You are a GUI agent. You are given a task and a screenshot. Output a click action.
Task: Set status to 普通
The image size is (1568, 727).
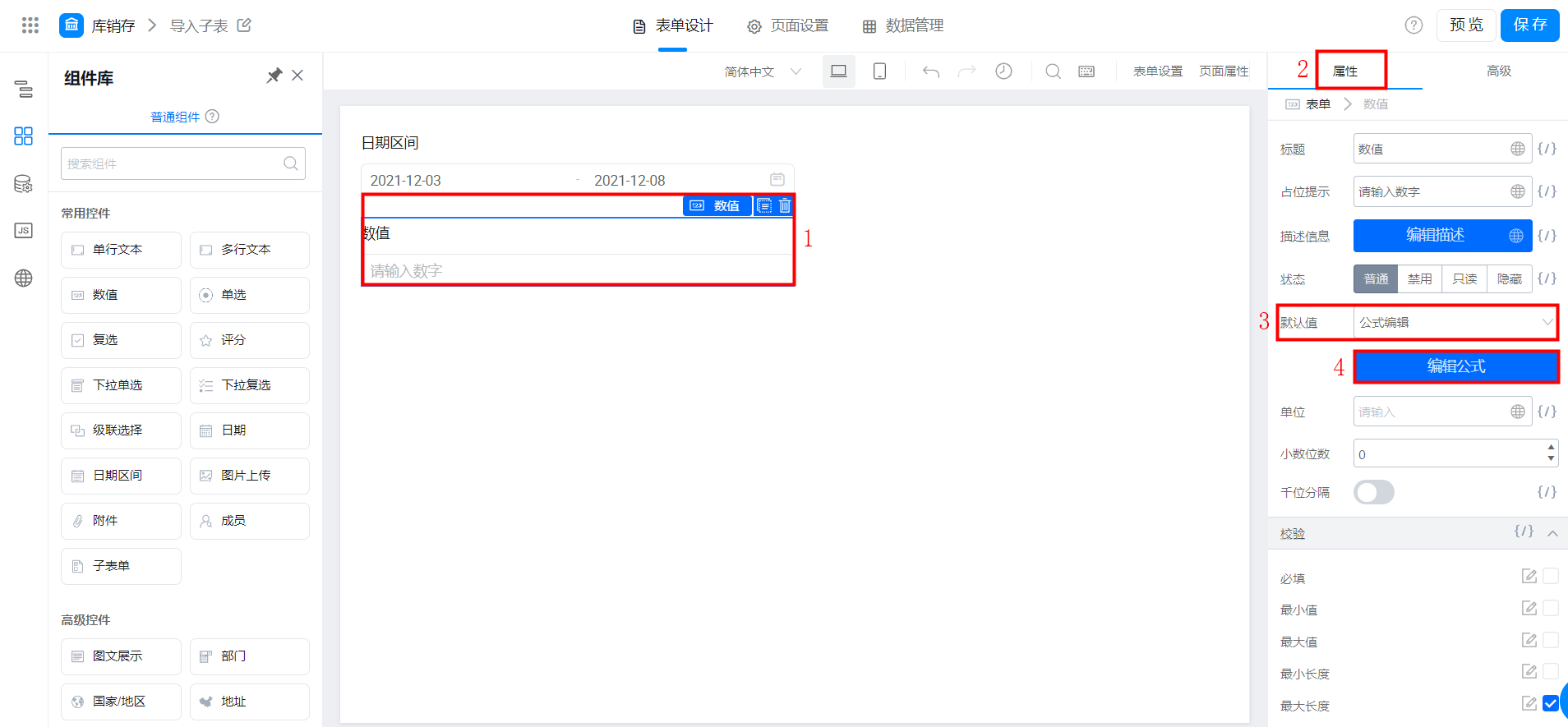1376,279
